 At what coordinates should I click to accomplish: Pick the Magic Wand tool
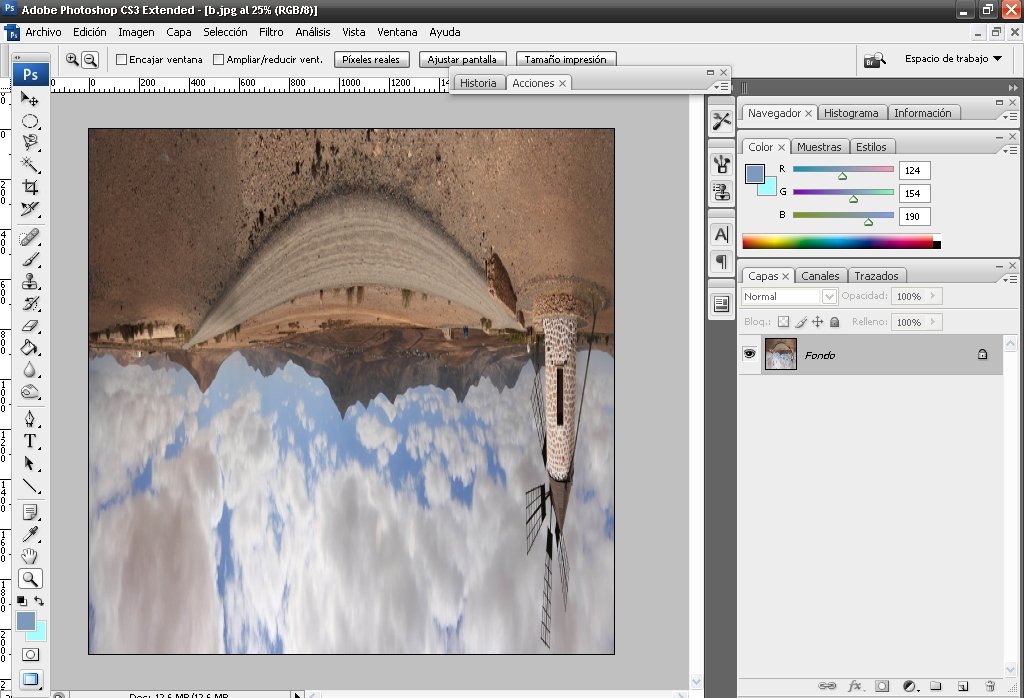click(x=30, y=165)
